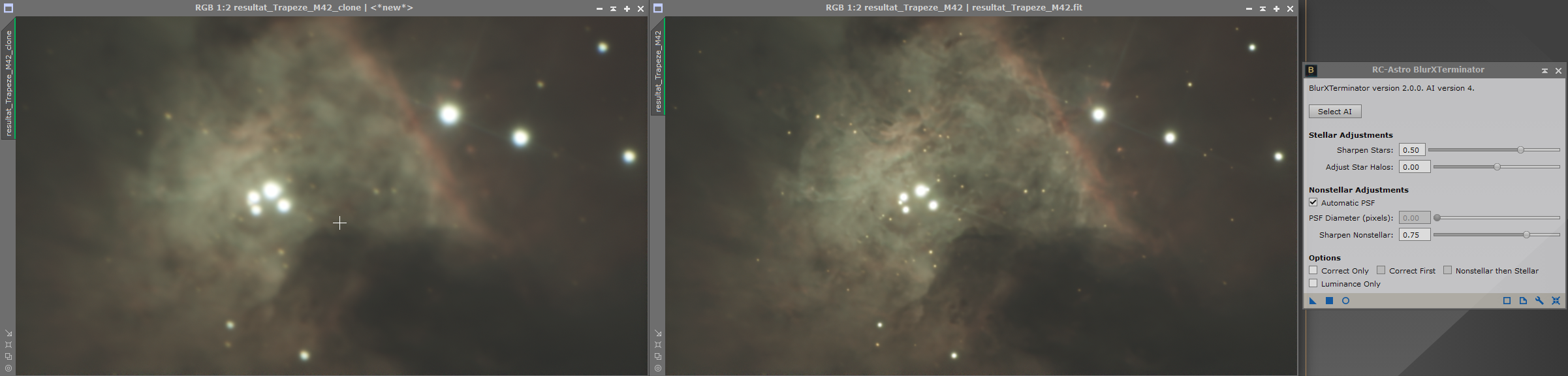1568x376 pixels.
Task: Click the 'Options' section heading
Action: pyautogui.click(x=1325, y=258)
